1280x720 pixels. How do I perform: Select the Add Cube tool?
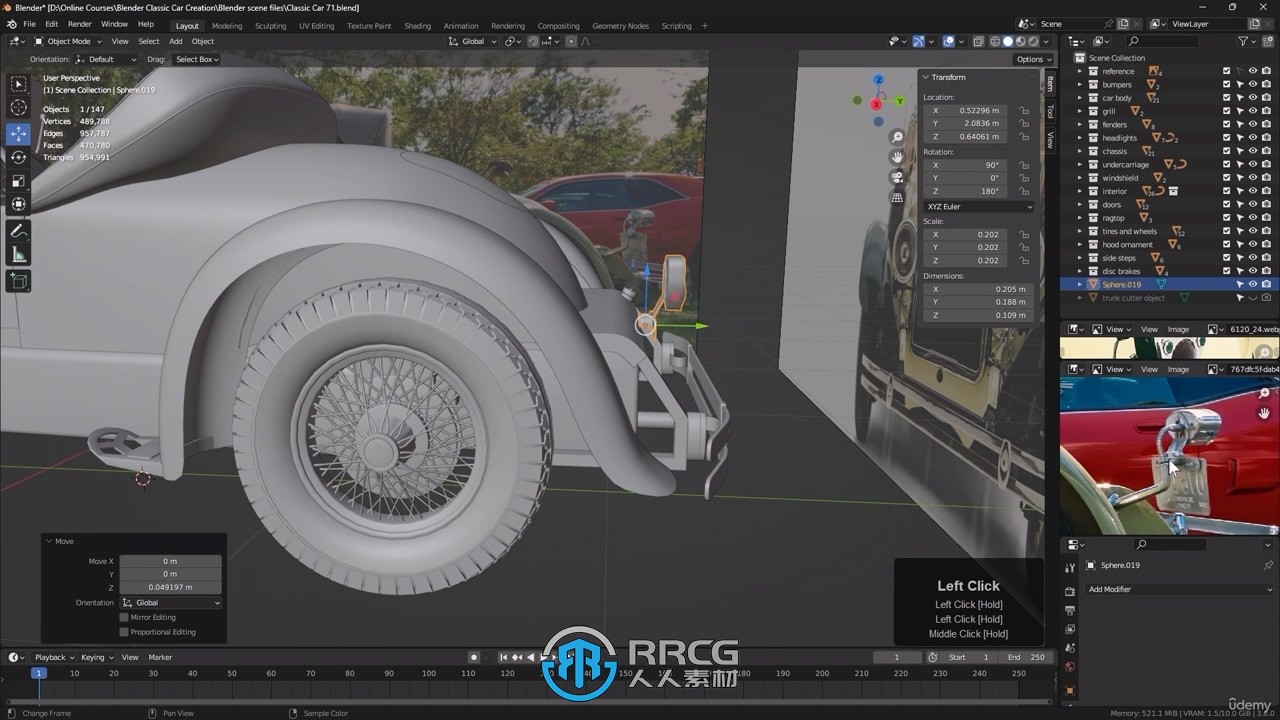pos(18,282)
